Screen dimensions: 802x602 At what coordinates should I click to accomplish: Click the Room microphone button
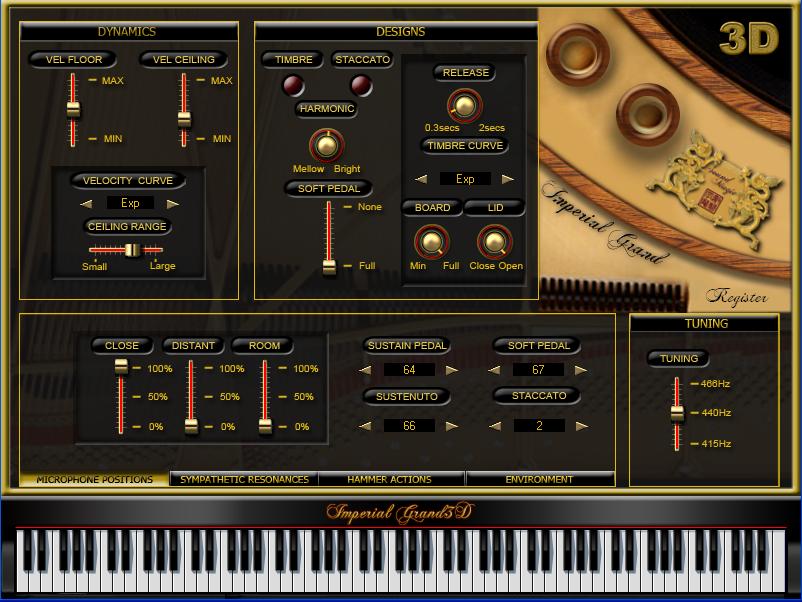(264, 345)
